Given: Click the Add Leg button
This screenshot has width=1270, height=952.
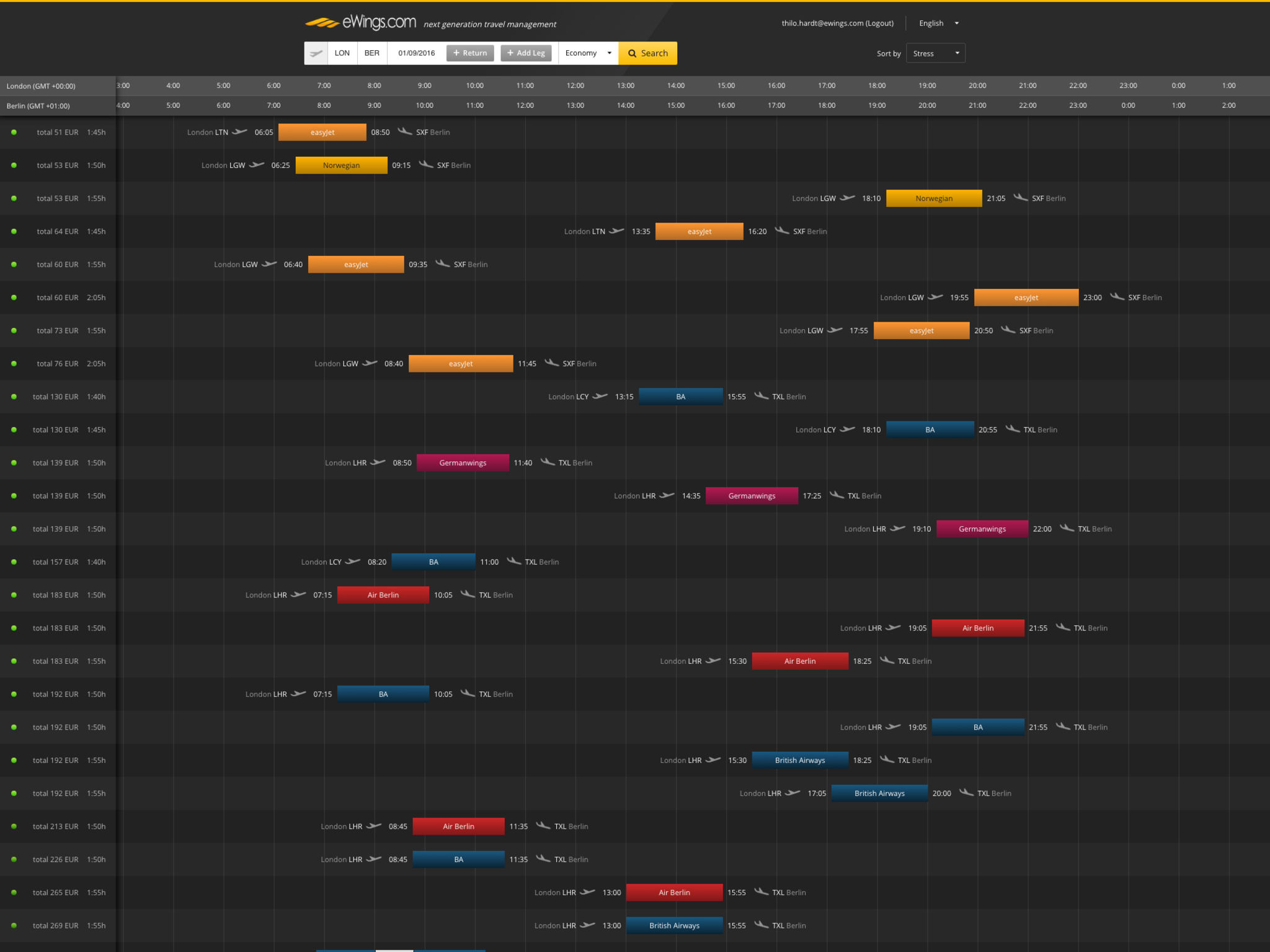Looking at the screenshot, I should 526,53.
